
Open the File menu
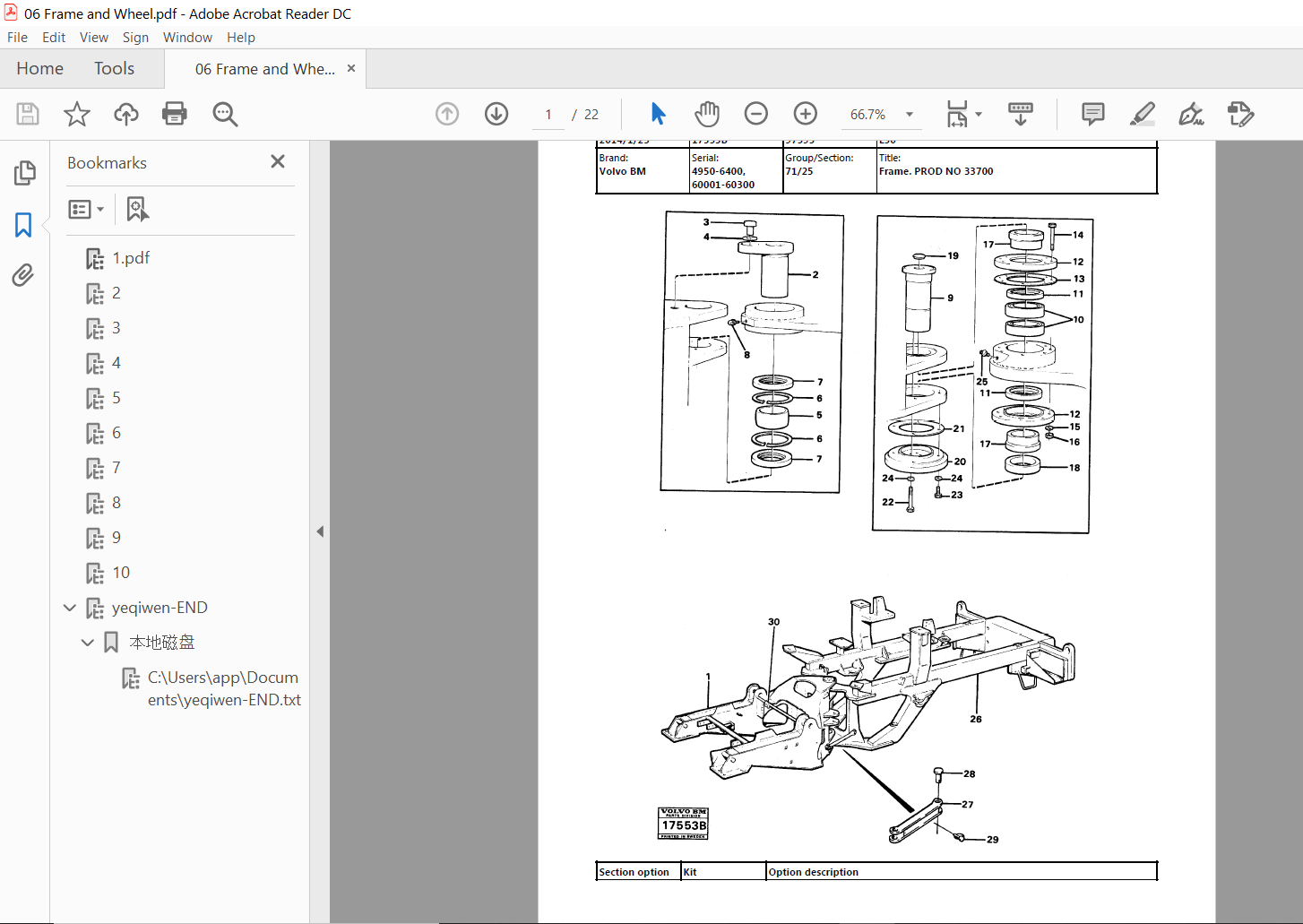(17, 37)
